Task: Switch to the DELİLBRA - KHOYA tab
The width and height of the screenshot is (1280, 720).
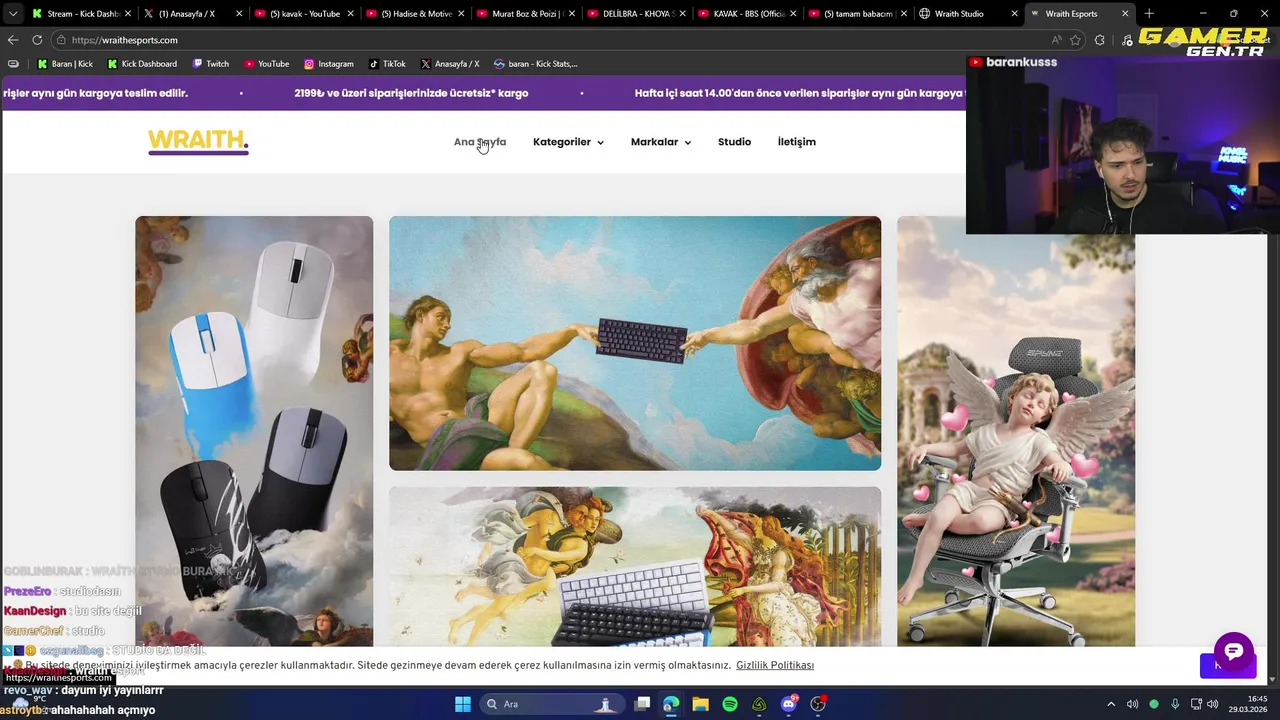Action: [637, 14]
